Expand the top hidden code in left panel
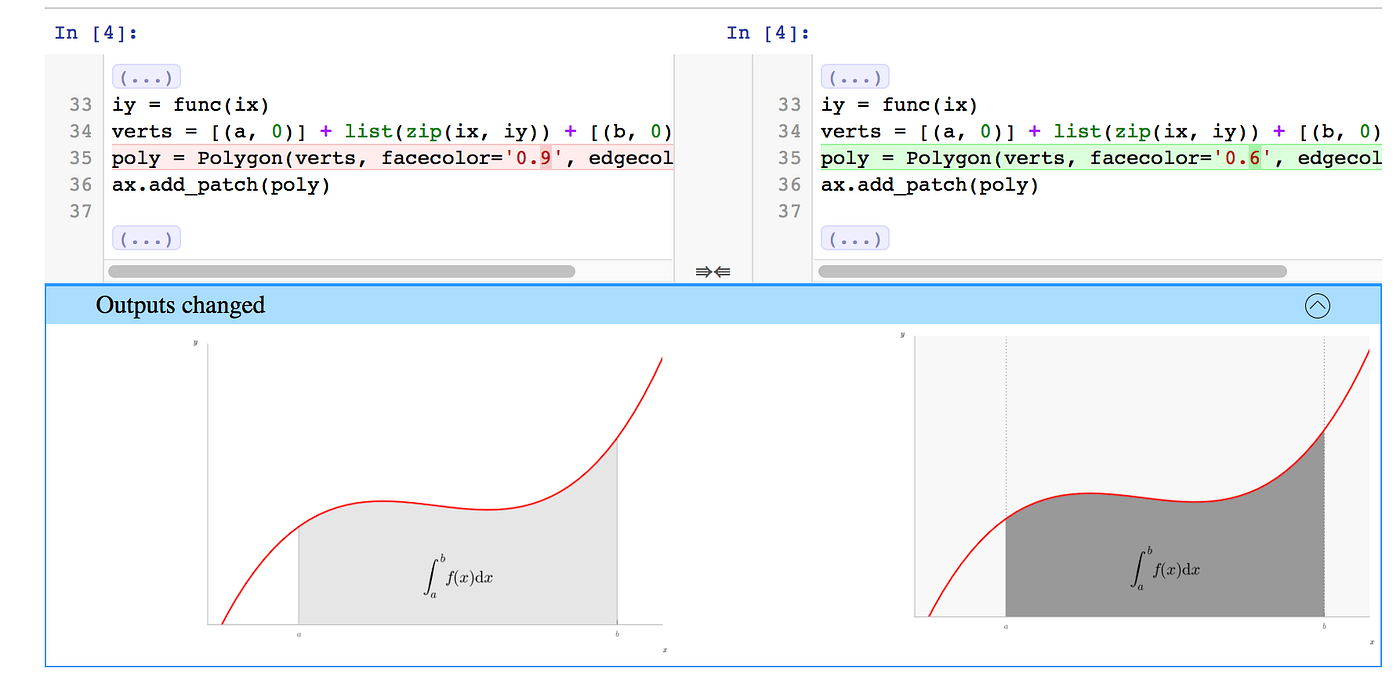Viewport: 1400px width, 695px height. point(146,76)
